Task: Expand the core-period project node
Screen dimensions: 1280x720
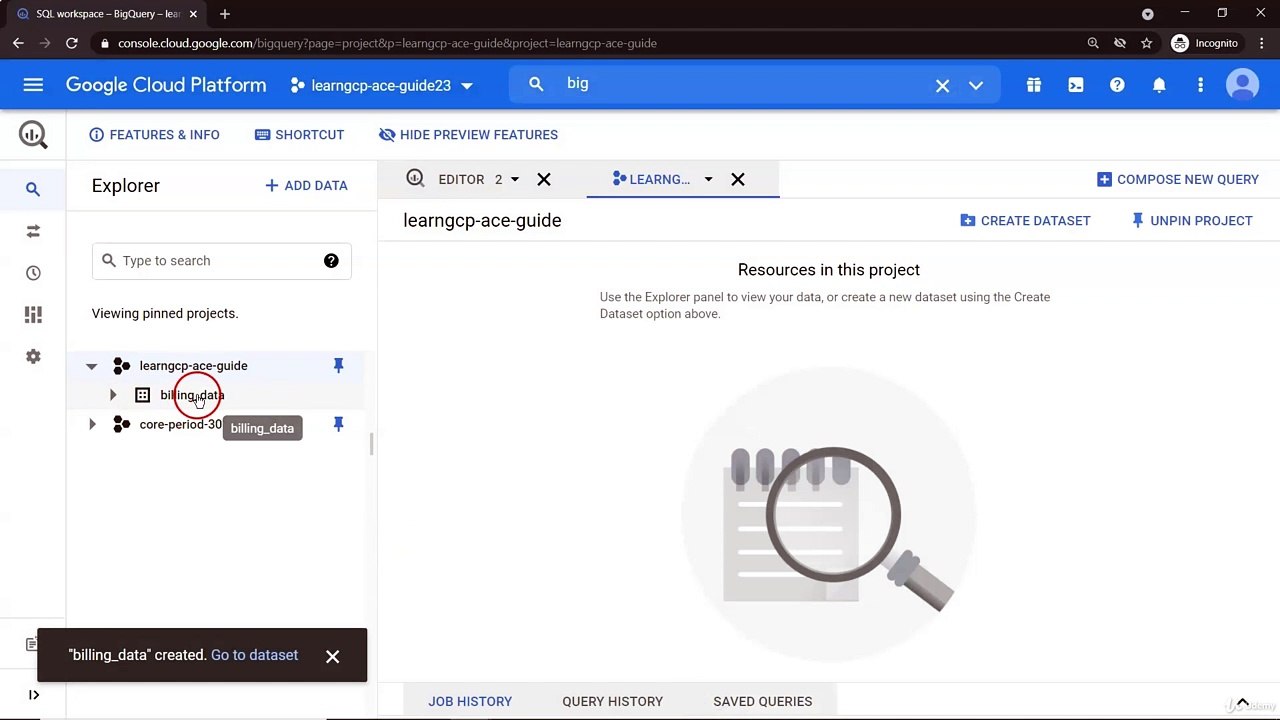Action: coord(92,425)
